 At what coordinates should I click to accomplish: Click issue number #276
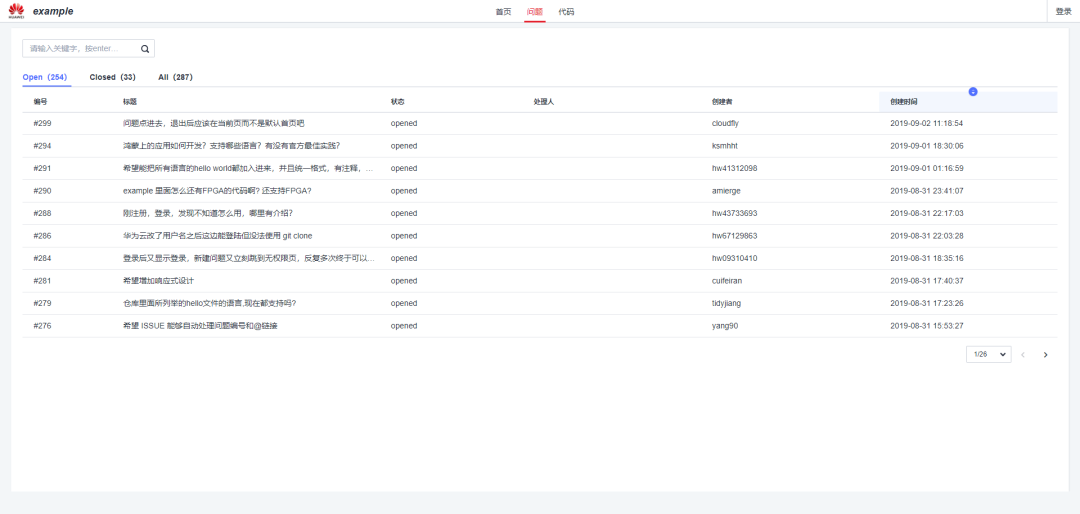(x=42, y=326)
